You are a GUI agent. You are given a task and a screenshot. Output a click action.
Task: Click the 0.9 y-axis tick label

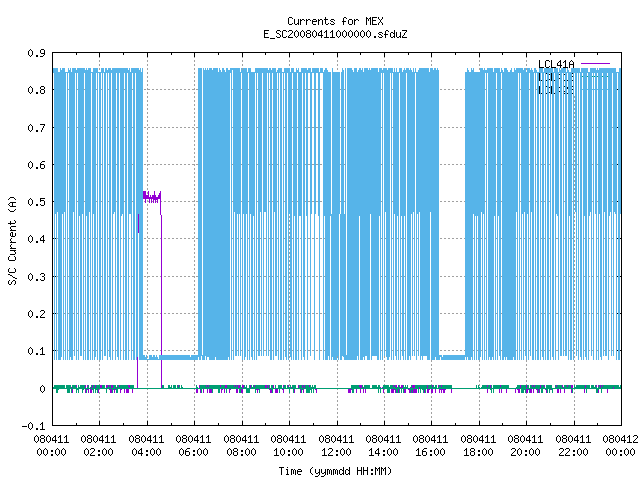[36, 53]
